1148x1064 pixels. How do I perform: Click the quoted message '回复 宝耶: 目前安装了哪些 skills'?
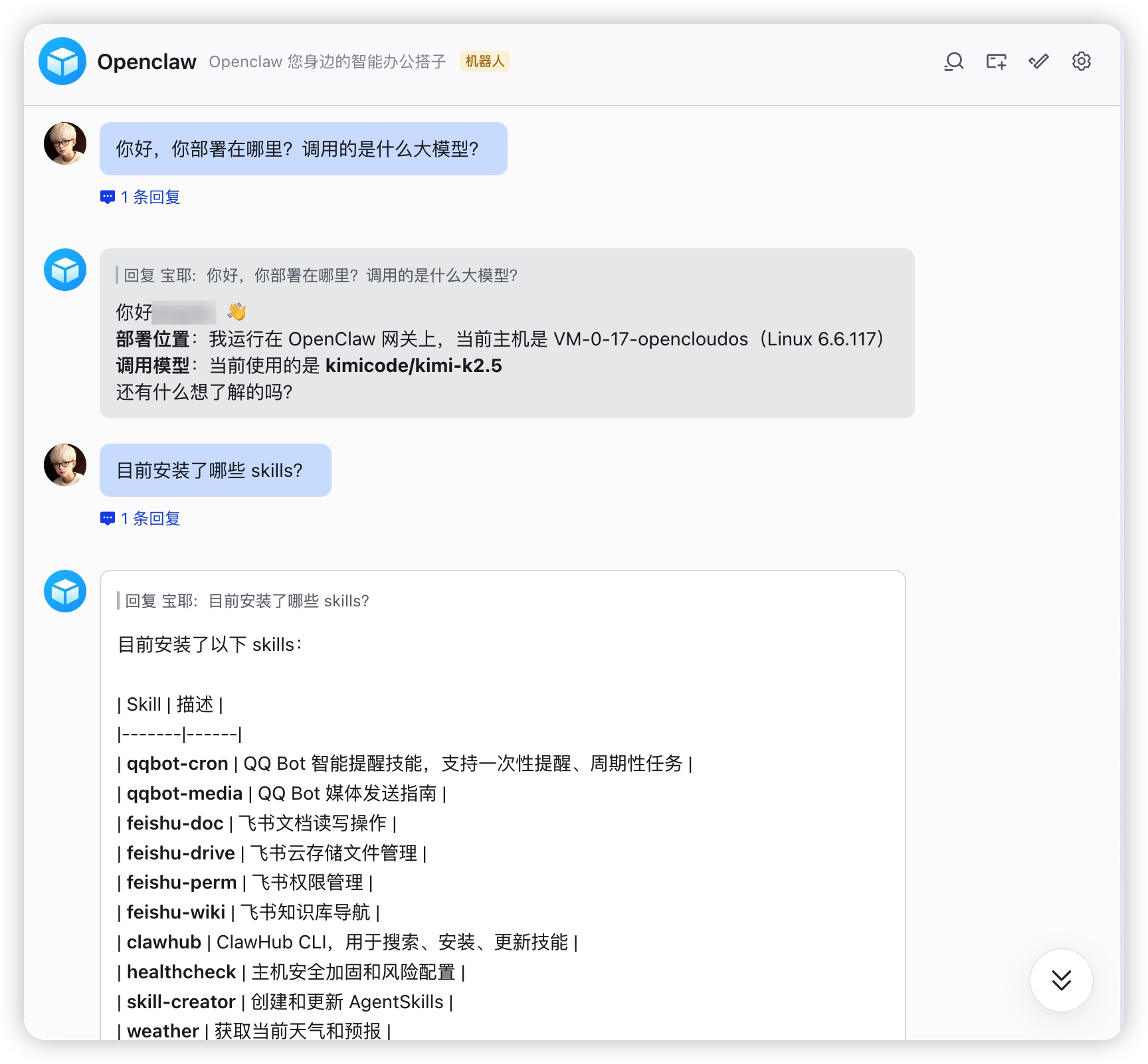[243, 601]
